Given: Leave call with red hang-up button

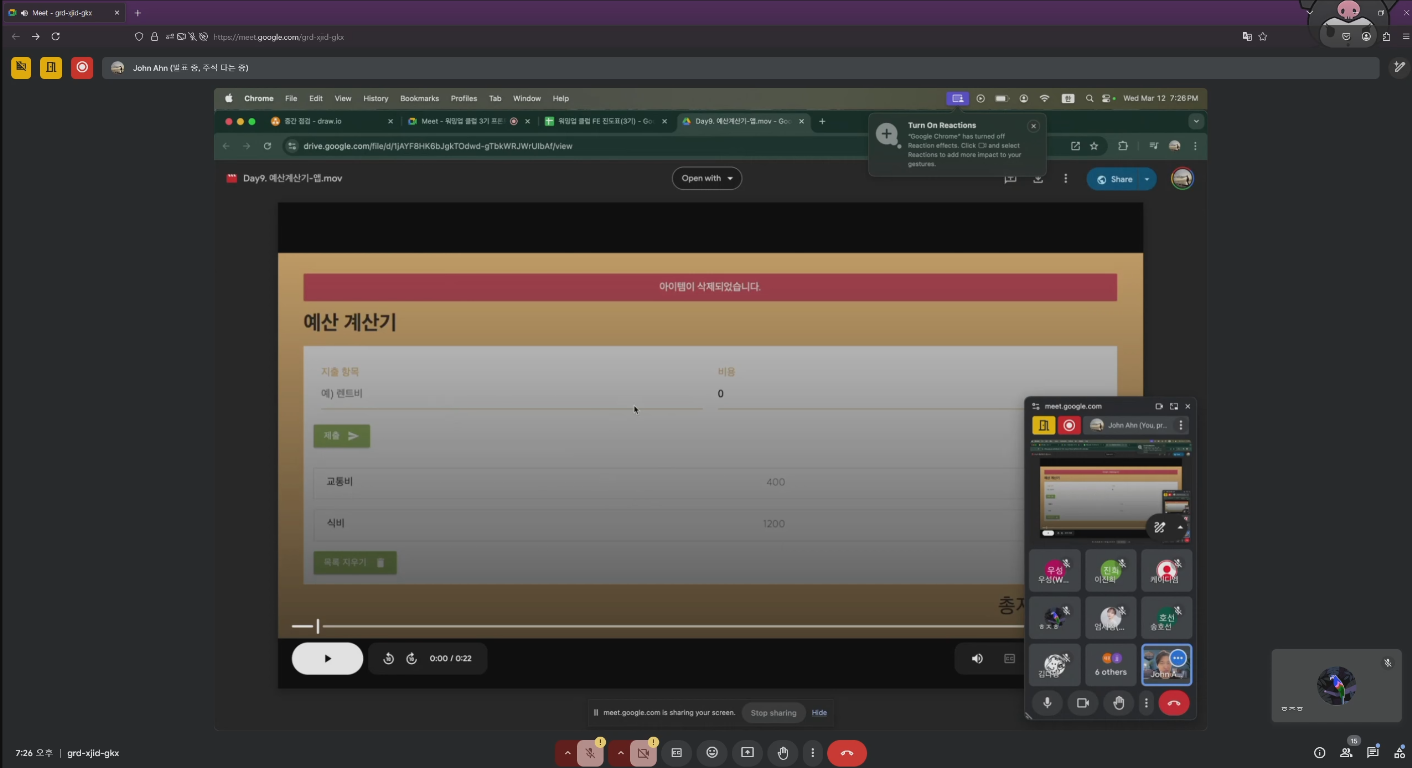Looking at the screenshot, I should point(847,753).
